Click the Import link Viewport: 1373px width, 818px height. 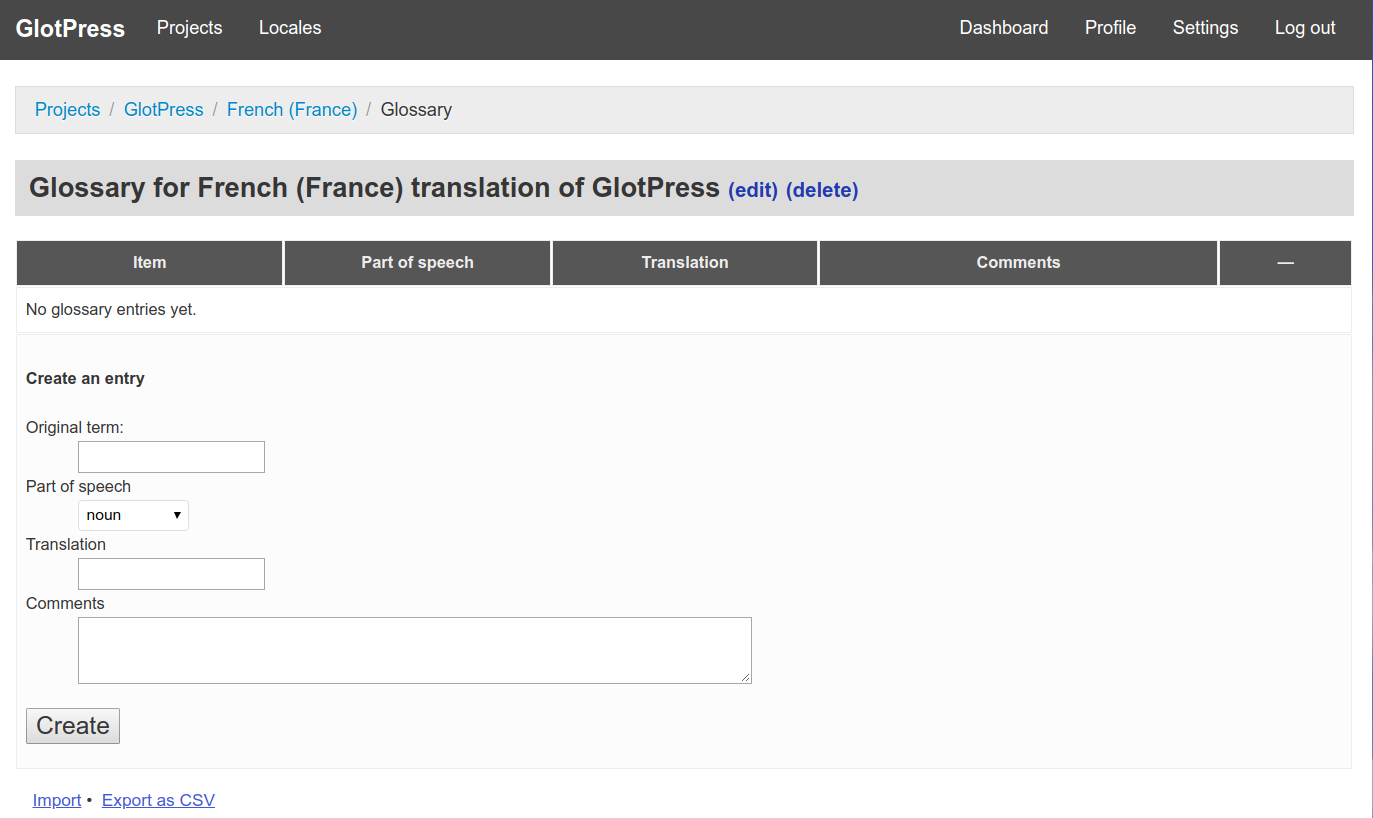click(x=57, y=800)
